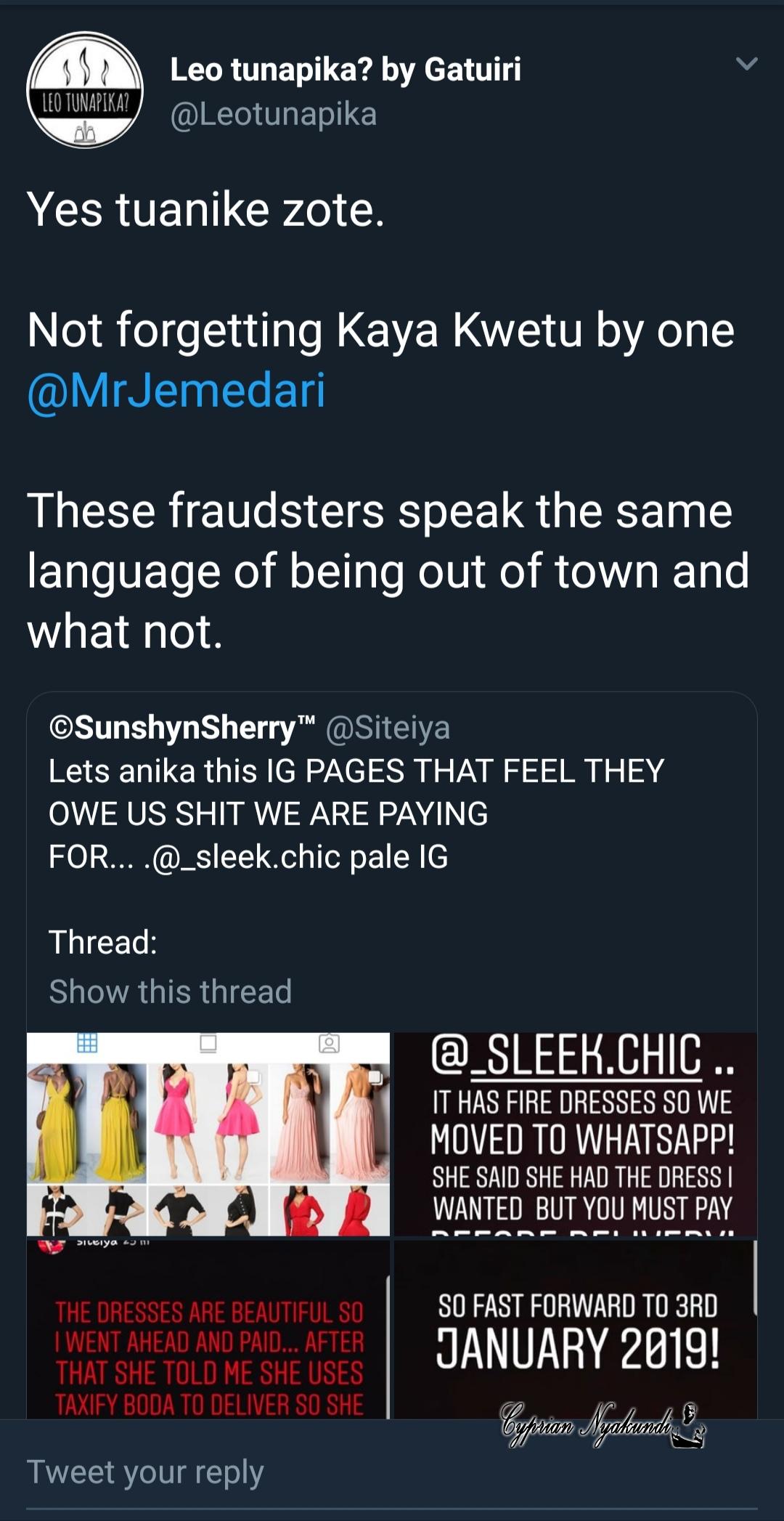The width and height of the screenshot is (784, 1521).
Task: Open the @MrJemedari mention
Action: pyautogui.click(x=176, y=390)
